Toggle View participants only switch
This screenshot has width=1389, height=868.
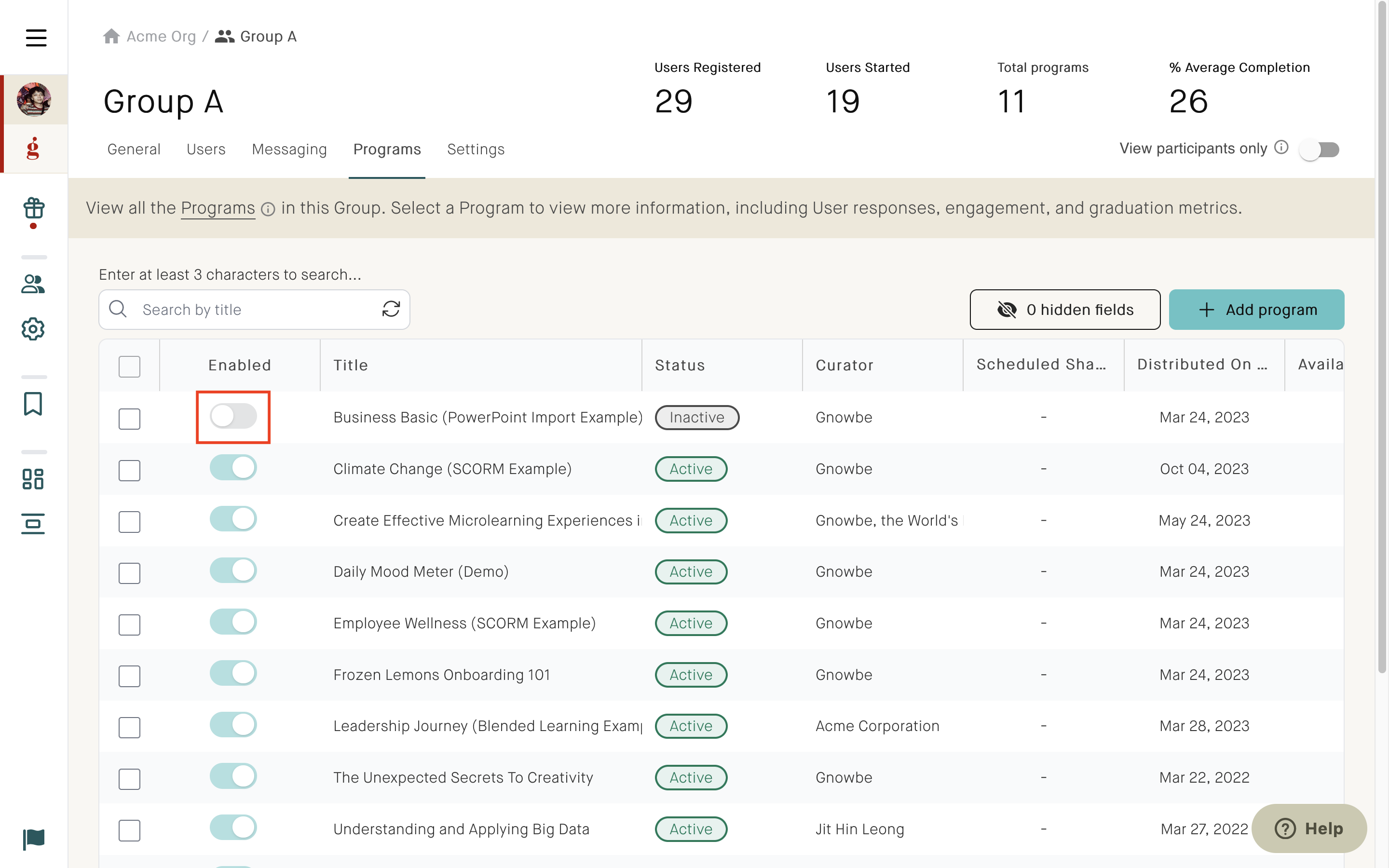[1320, 149]
